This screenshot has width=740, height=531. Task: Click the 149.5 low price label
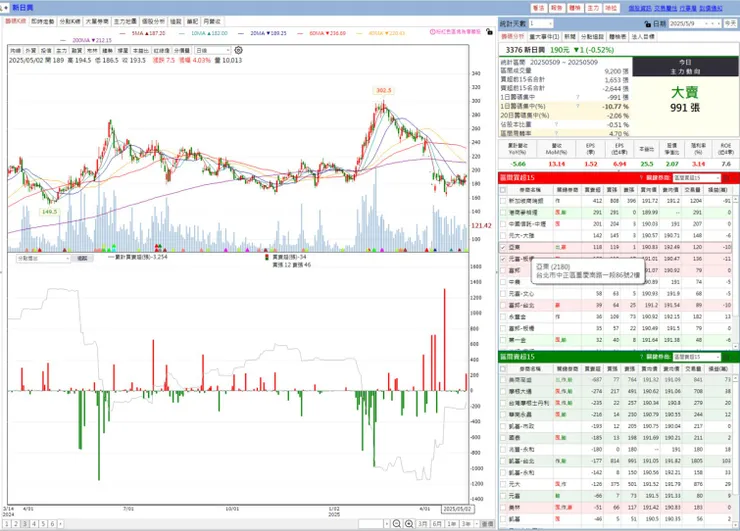[x=49, y=212]
